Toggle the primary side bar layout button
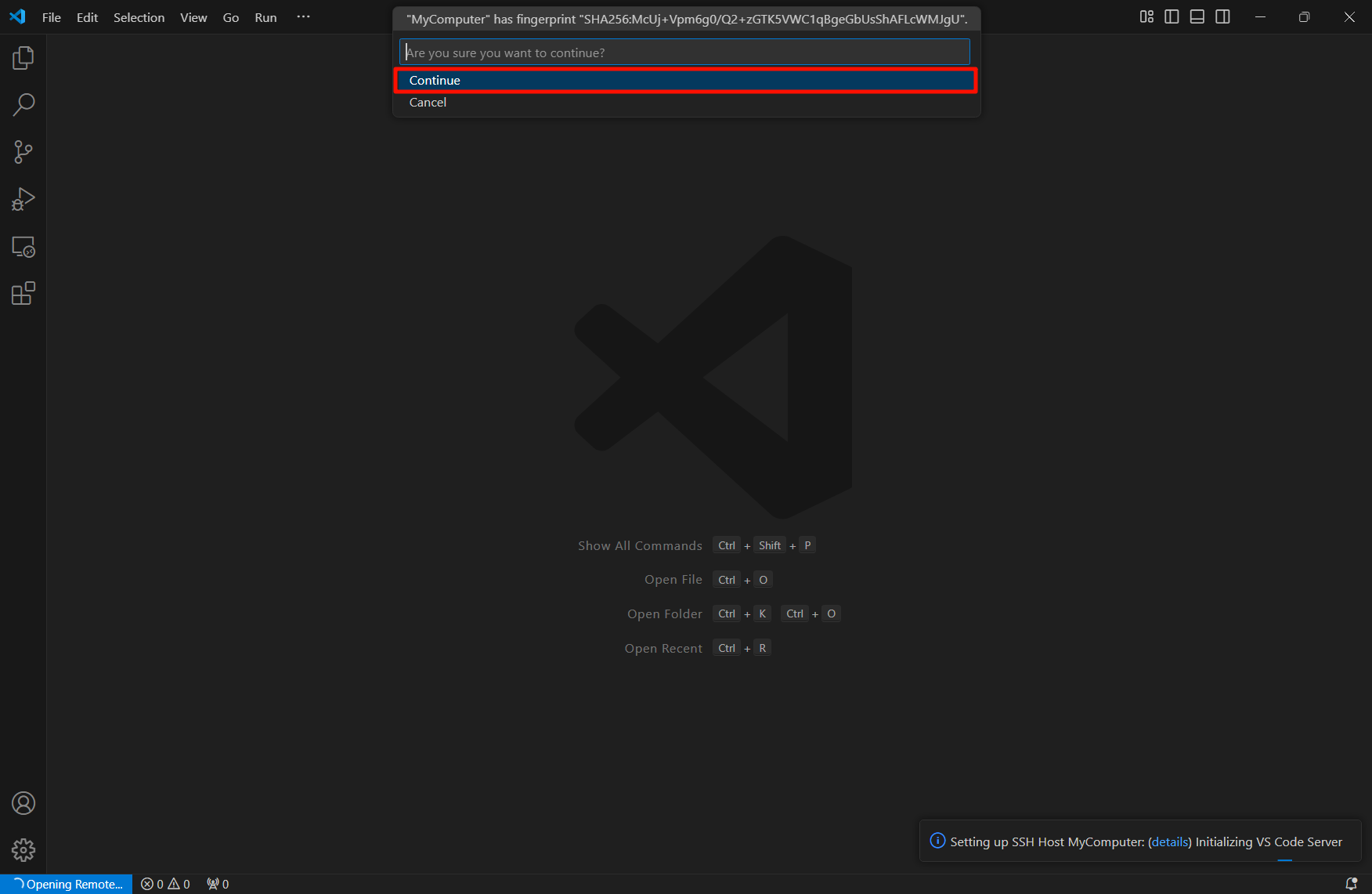The image size is (1372, 894). [1172, 17]
